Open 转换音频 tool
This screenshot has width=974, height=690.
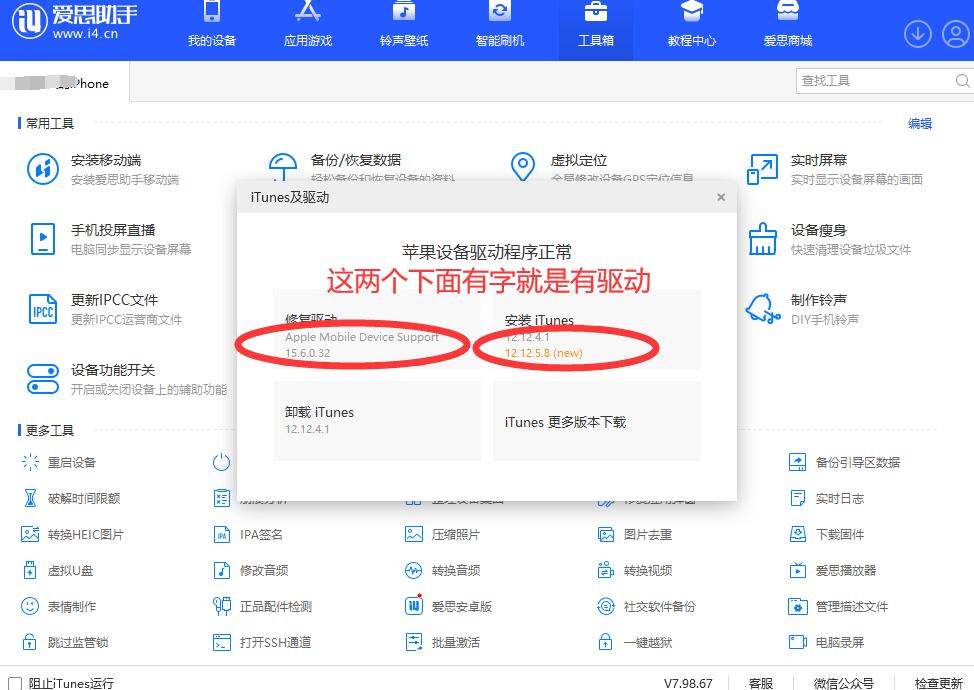442,570
